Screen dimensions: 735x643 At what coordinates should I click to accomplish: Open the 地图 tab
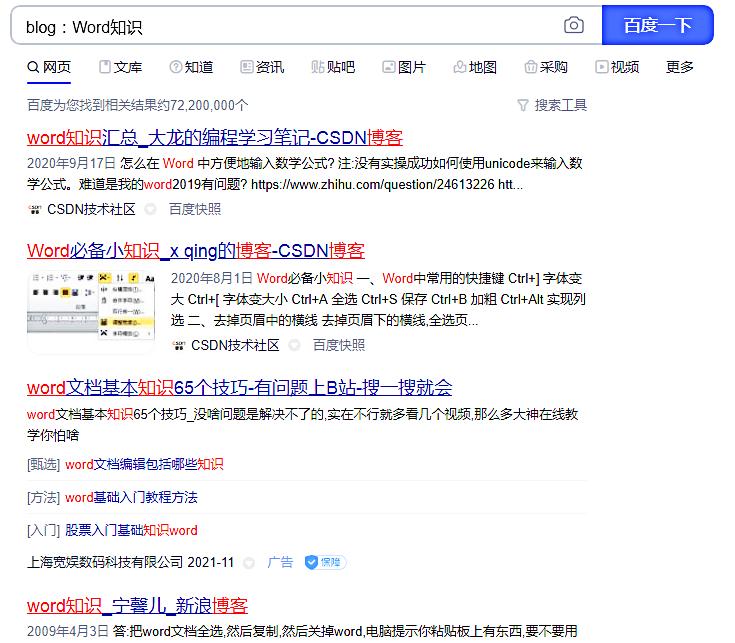click(475, 67)
